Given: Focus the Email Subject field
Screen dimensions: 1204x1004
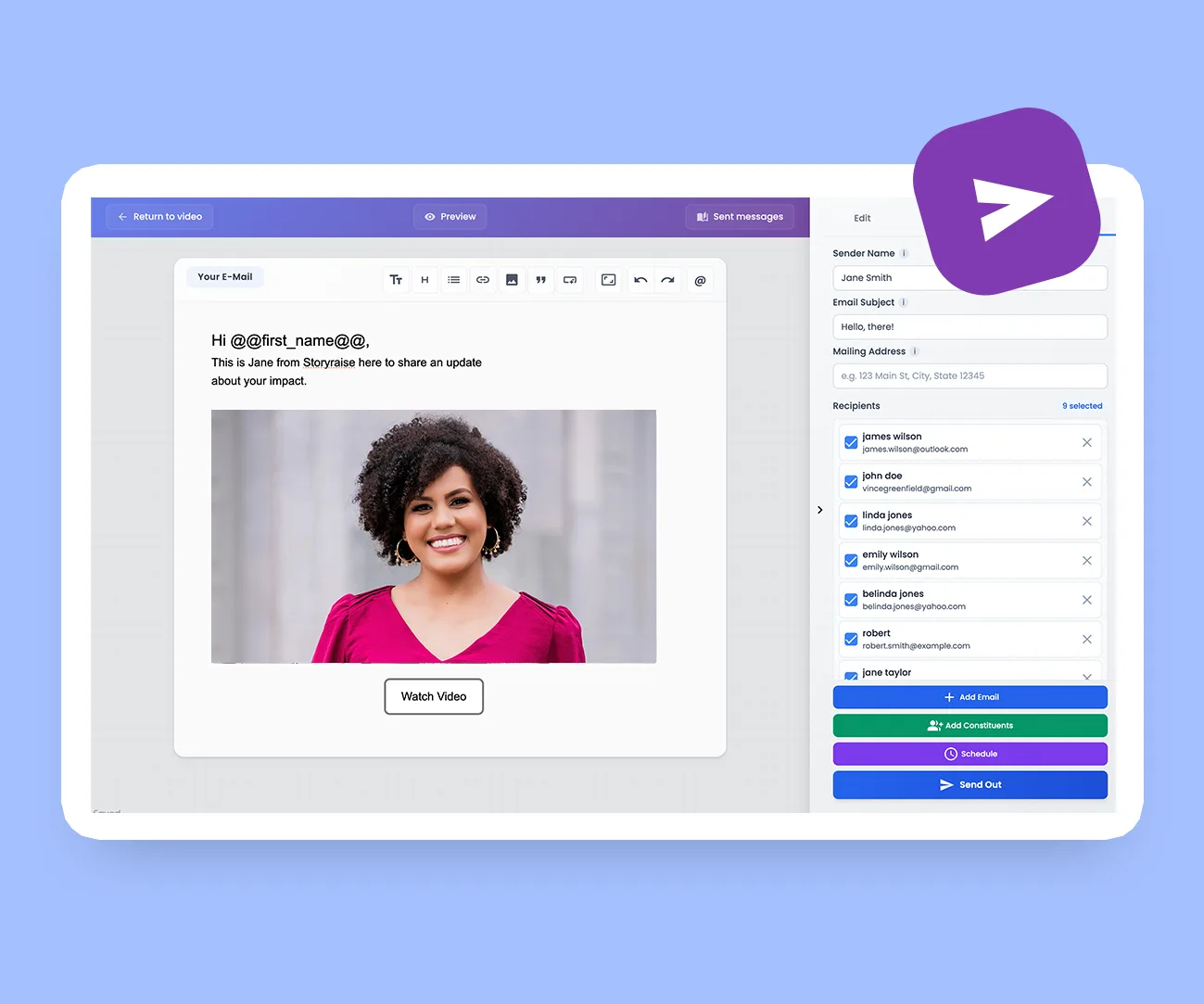Looking at the screenshot, I should tap(970, 327).
